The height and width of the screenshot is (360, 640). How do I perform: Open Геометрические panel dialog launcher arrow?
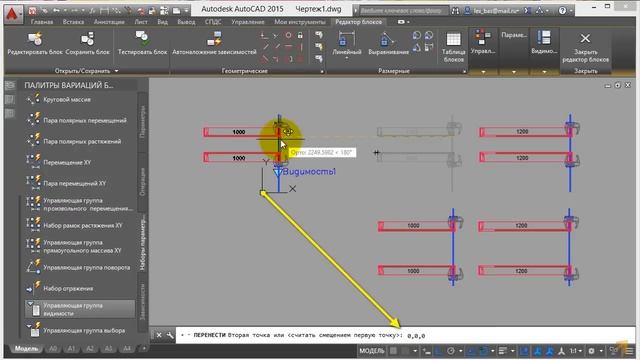pos(322,71)
